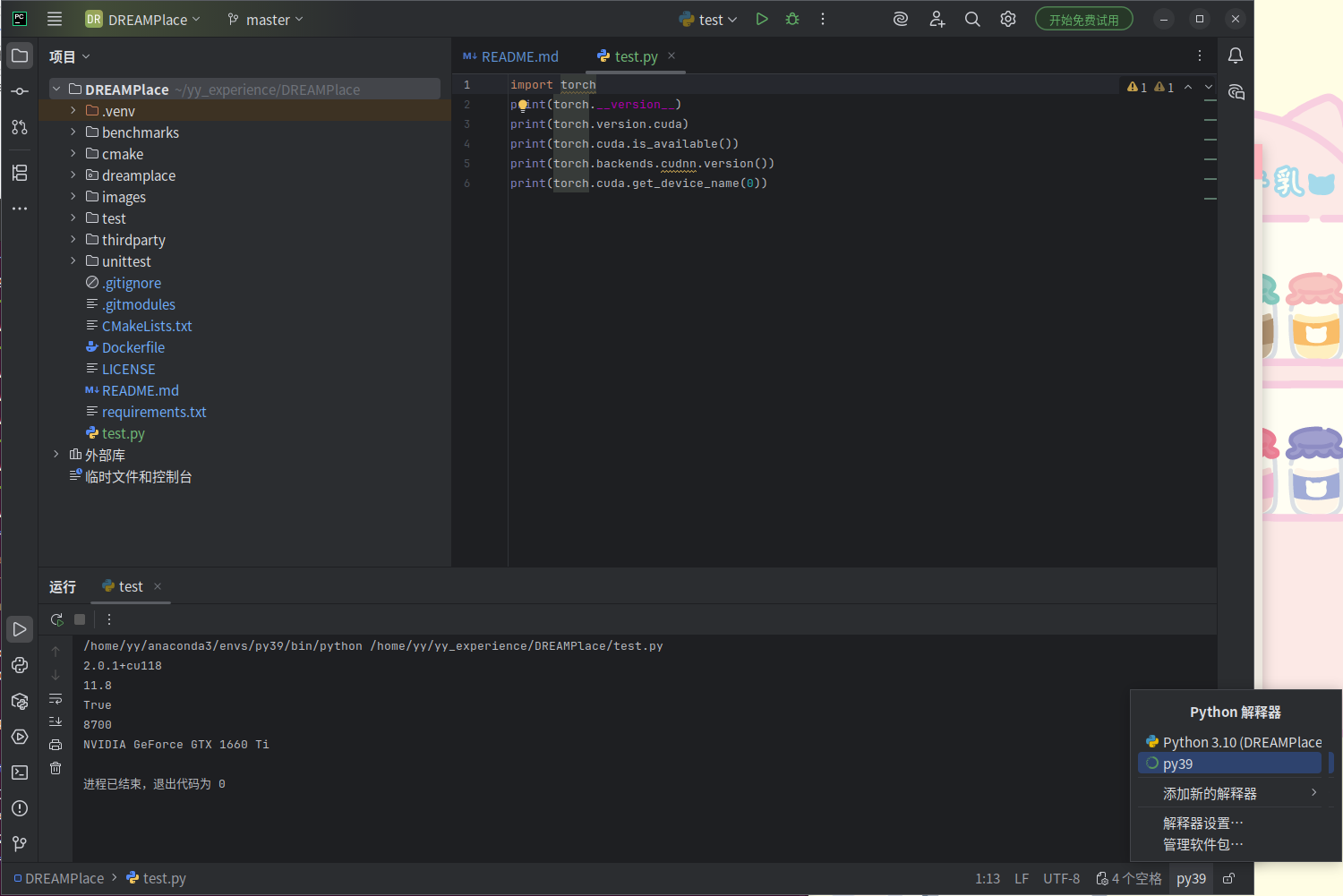Open the AI Assistant swirl icon

(901, 19)
